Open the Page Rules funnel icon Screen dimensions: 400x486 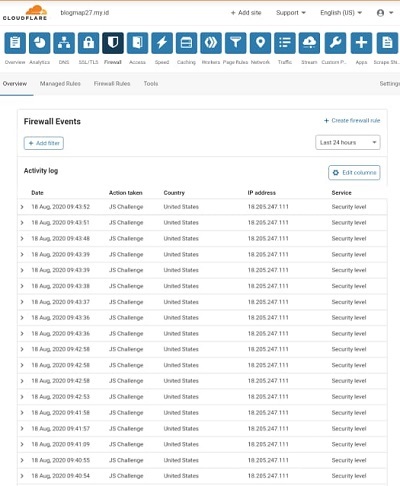236,43
